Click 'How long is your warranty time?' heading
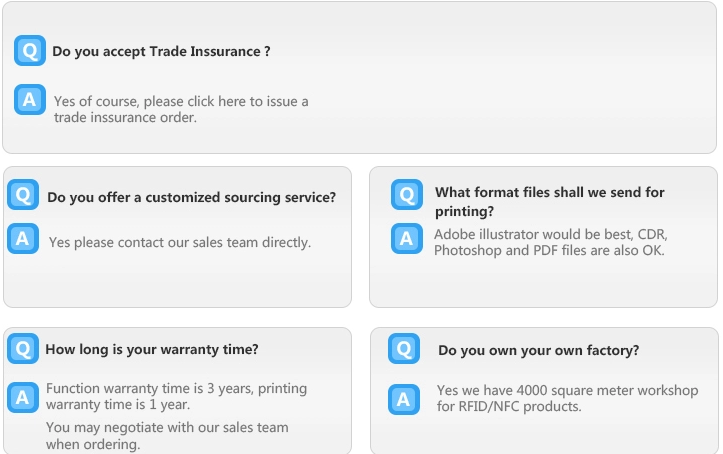 pos(152,349)
